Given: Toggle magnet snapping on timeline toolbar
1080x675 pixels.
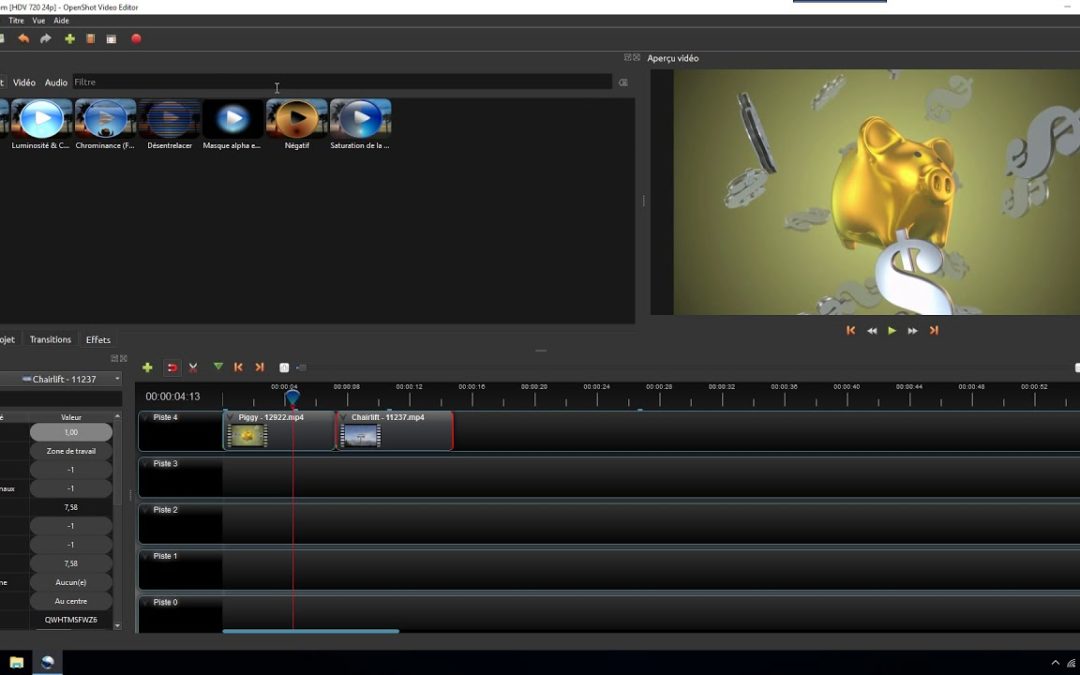Looking at the screenshot, I should click(x=172, y=368).
